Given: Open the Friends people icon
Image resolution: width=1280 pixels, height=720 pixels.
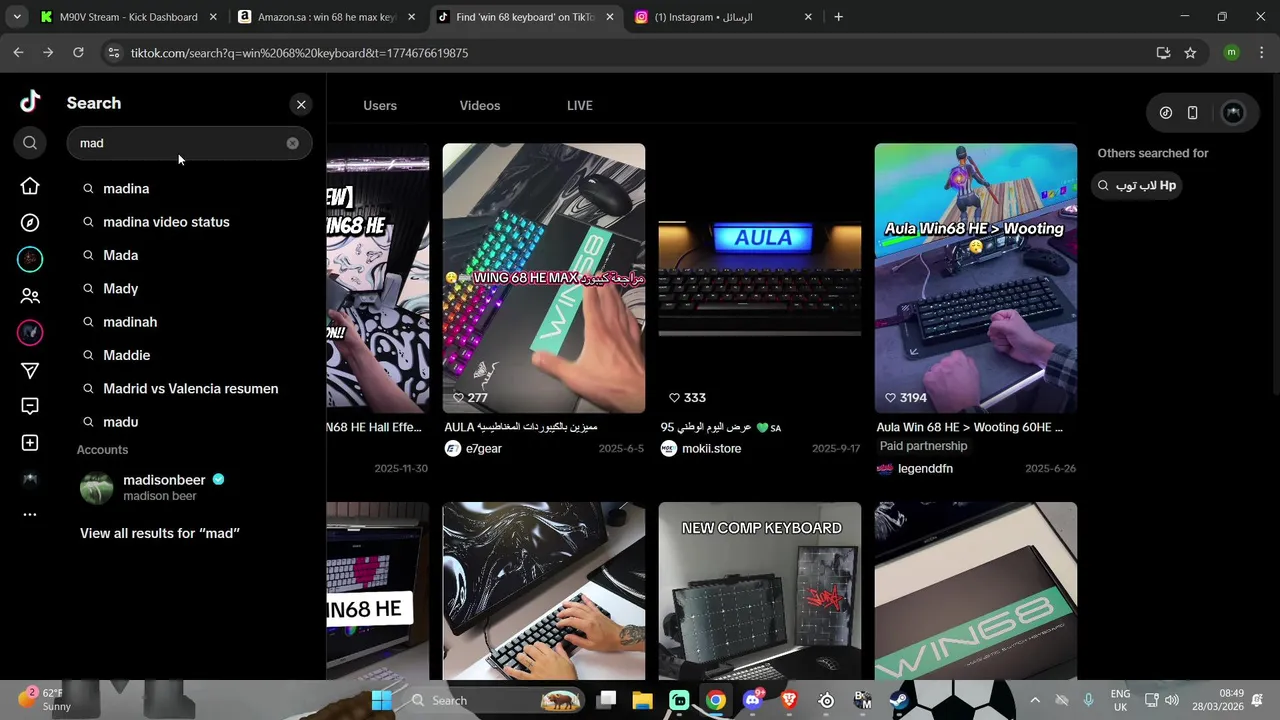Looking at the screenshot, I should 30,296.
